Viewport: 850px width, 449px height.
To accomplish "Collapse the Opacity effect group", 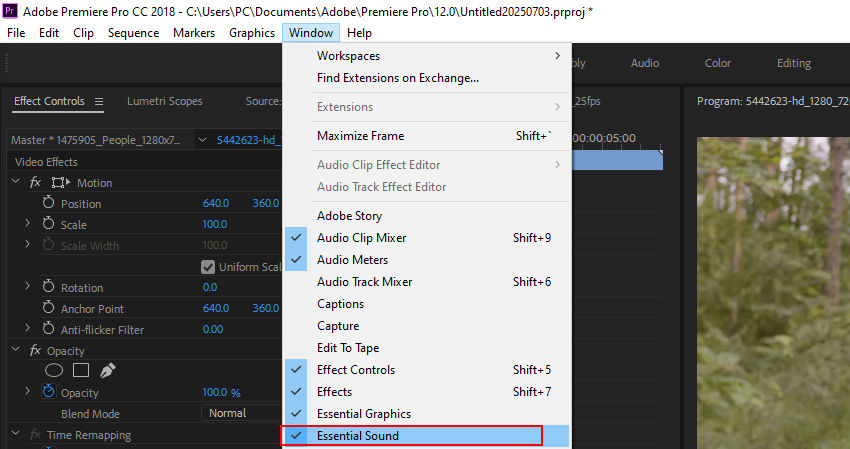I will [x=16, y=350].
